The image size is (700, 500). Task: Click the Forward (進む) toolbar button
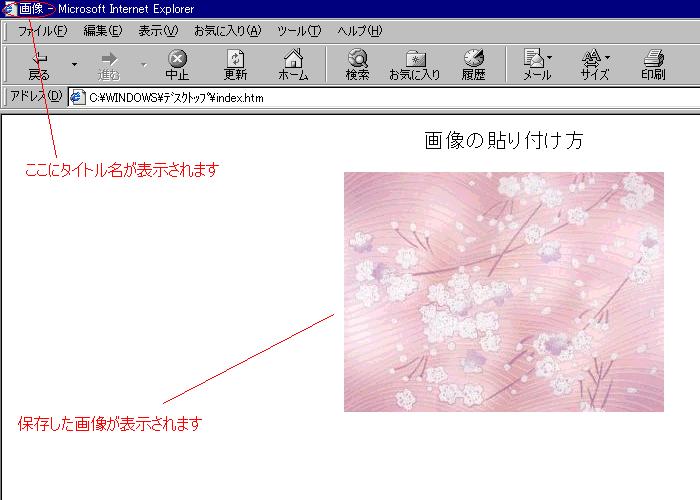coord(109,65)
